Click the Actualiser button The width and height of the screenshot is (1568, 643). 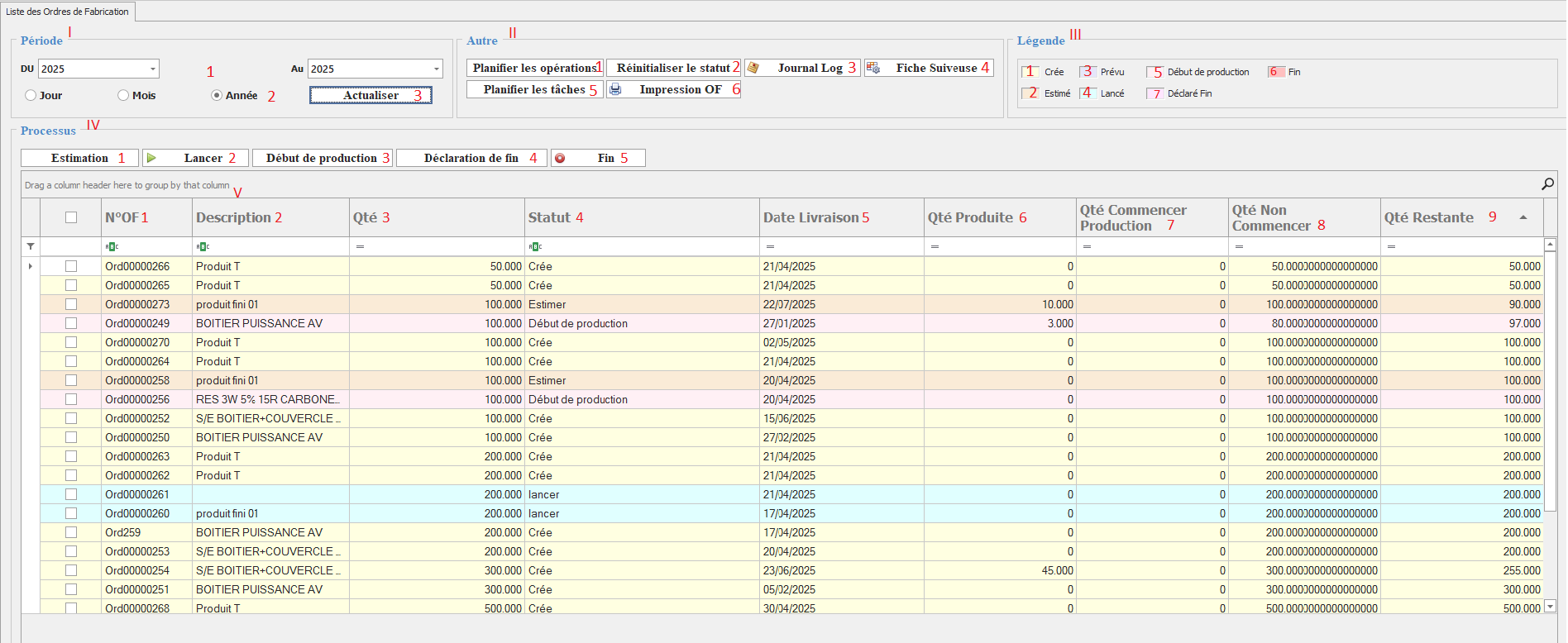370,95
